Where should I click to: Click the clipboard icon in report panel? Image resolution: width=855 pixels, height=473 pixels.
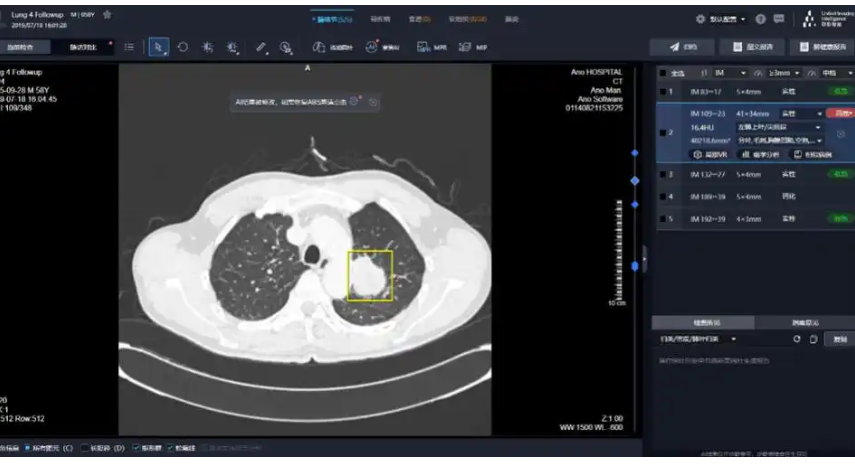coord(814,339)
